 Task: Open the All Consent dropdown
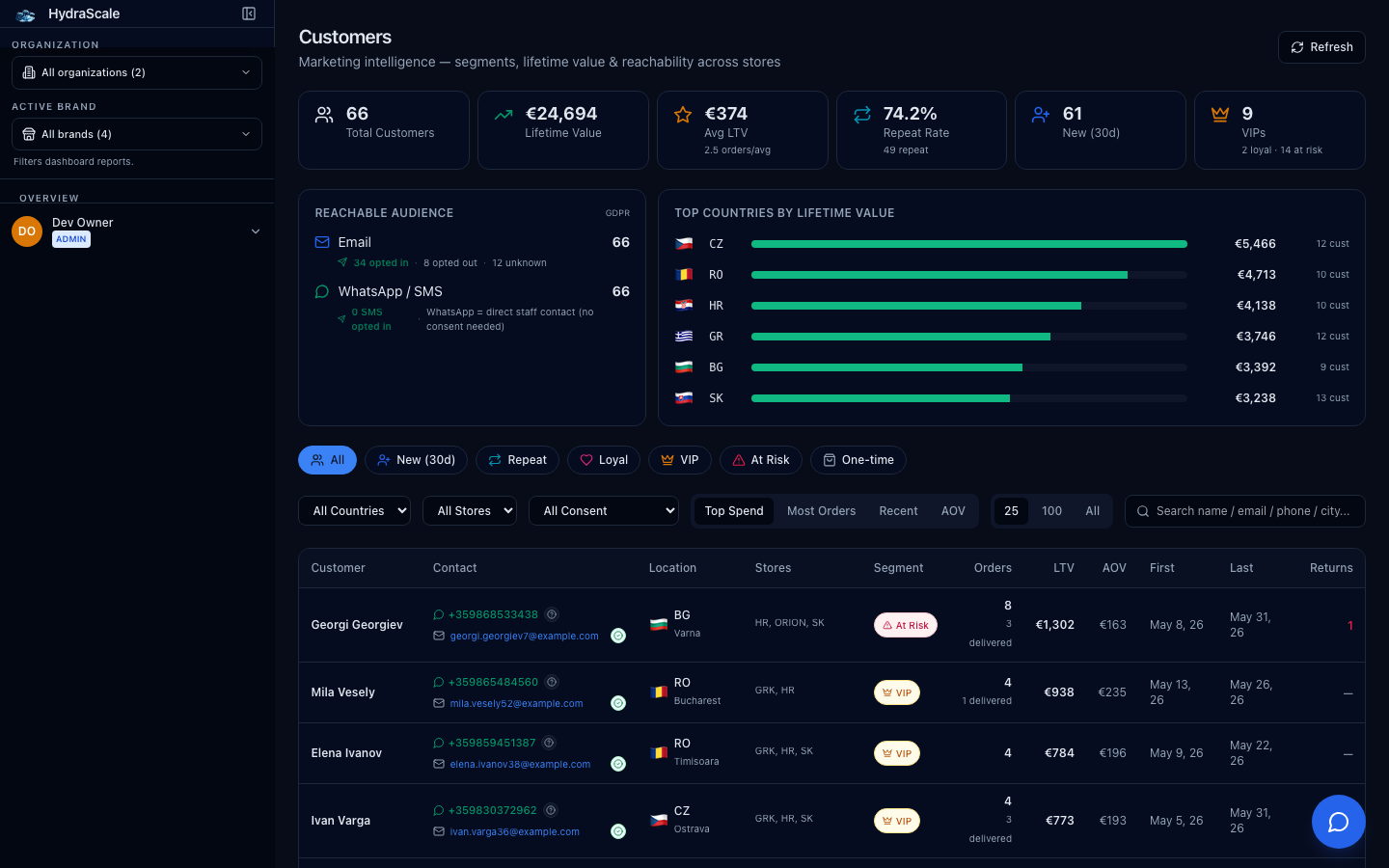tap(603, 511)
